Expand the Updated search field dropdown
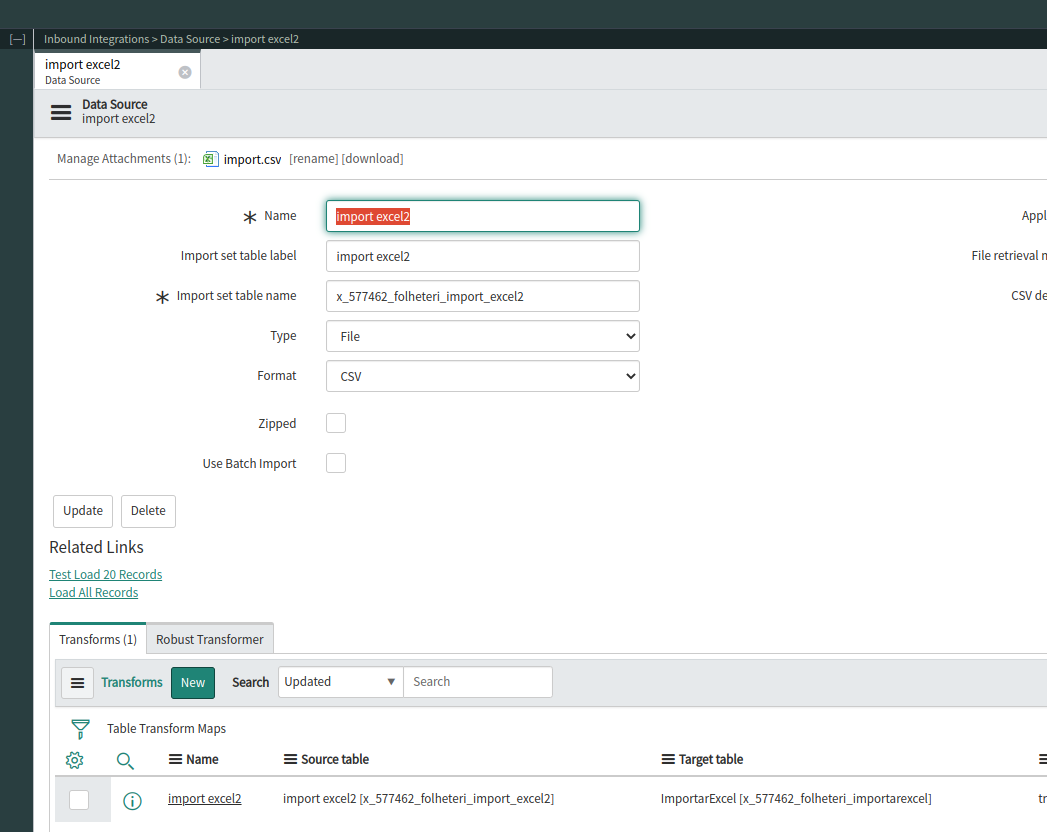 (x=340, y=682)
